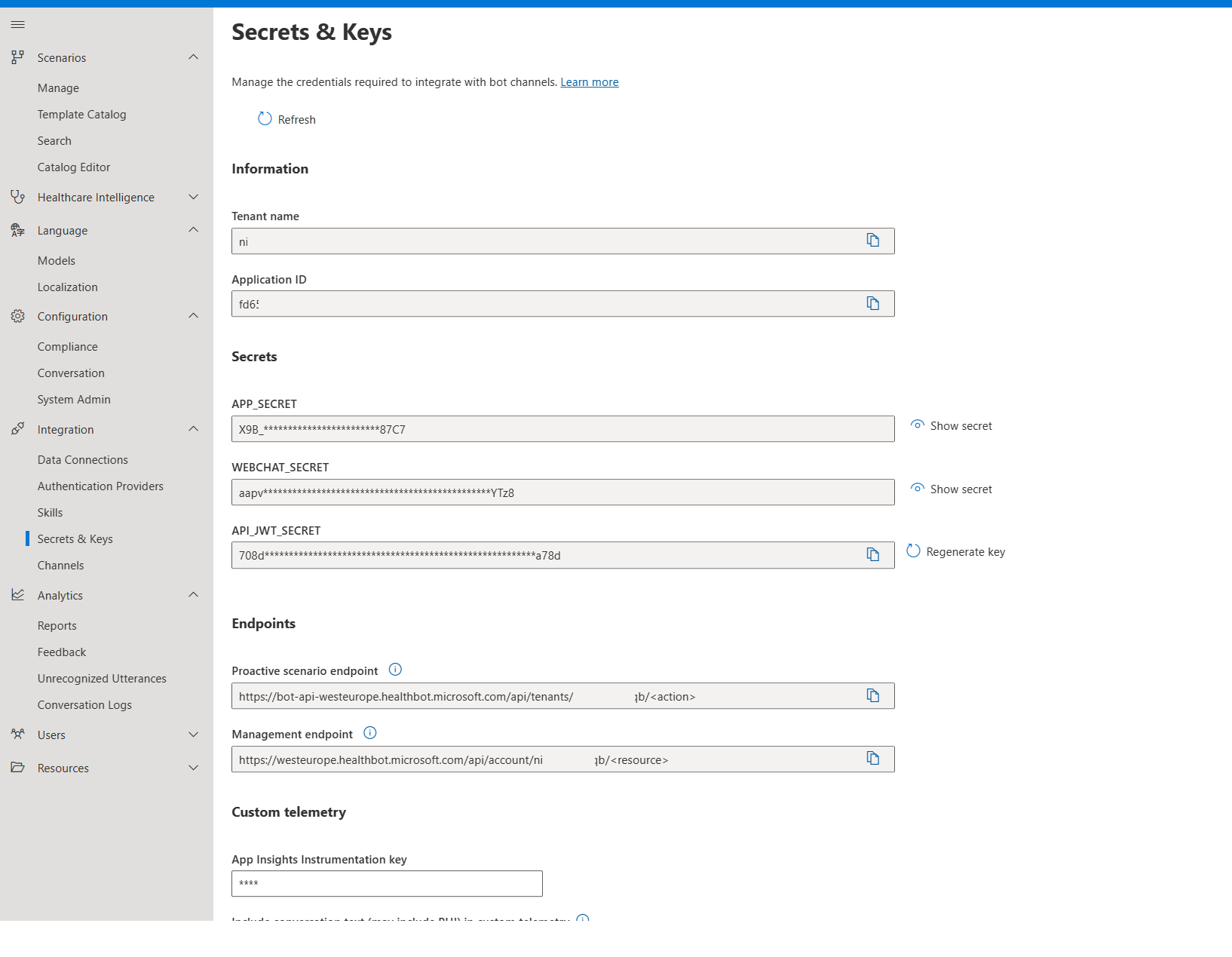1232x957 pixels.
Task: Copy the Tenant name value
Action: pyautogui.click(x=872, y=241)
